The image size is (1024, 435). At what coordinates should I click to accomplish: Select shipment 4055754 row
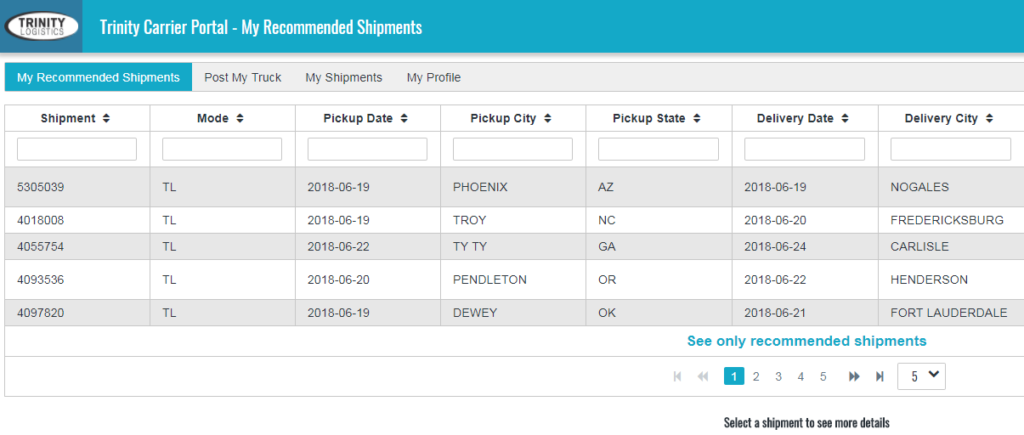[x=514, y=247]
